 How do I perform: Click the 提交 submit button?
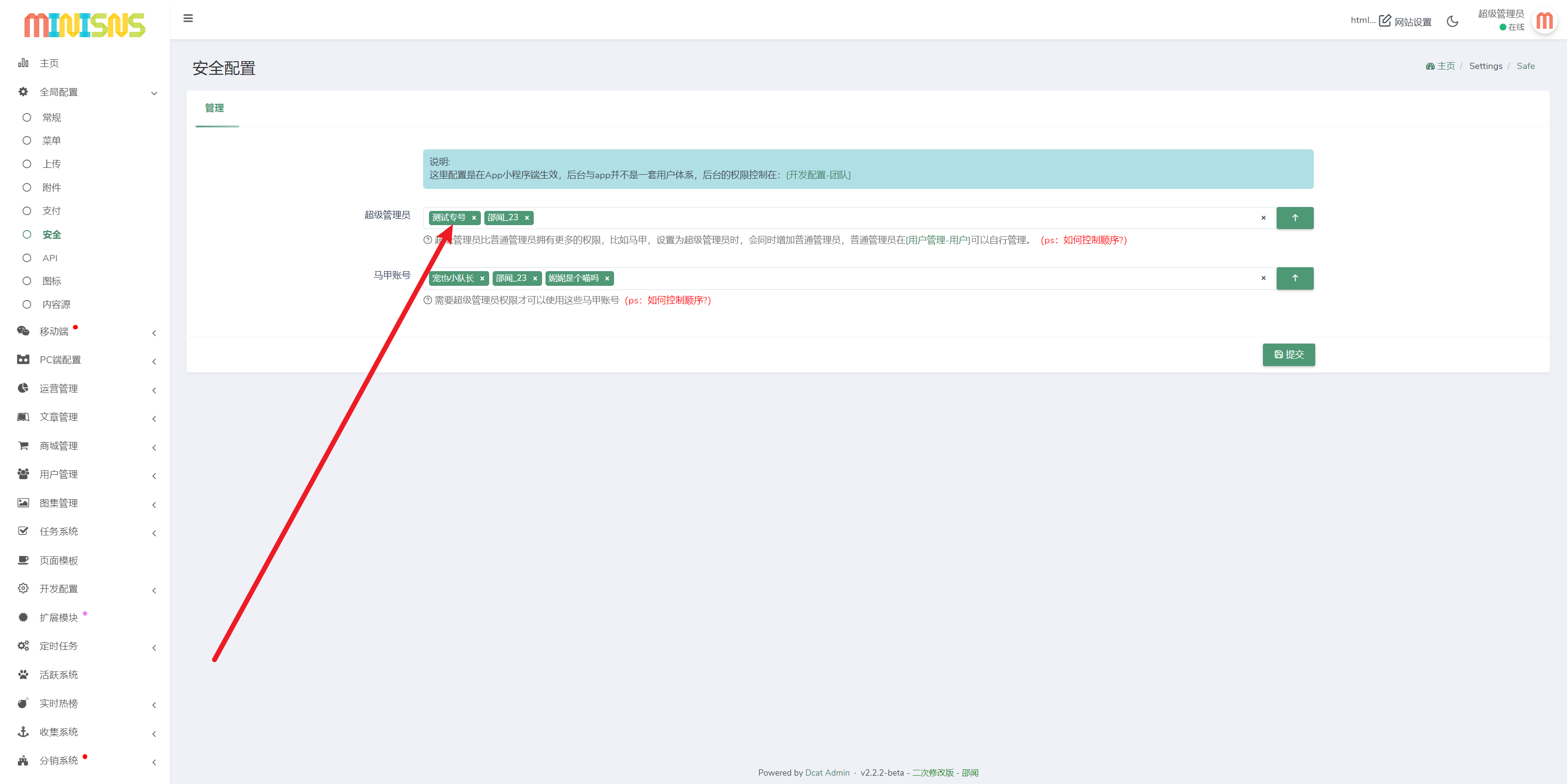pos(1288,354)
